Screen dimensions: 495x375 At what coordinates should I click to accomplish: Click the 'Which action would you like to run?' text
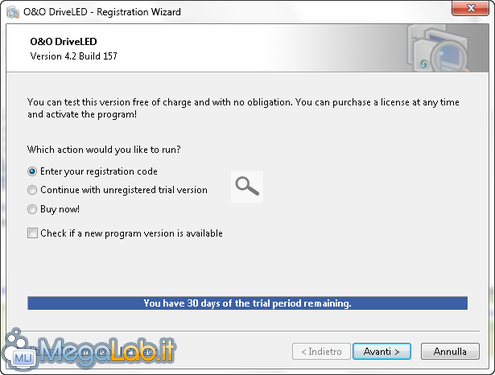click(x=104, y=150)
